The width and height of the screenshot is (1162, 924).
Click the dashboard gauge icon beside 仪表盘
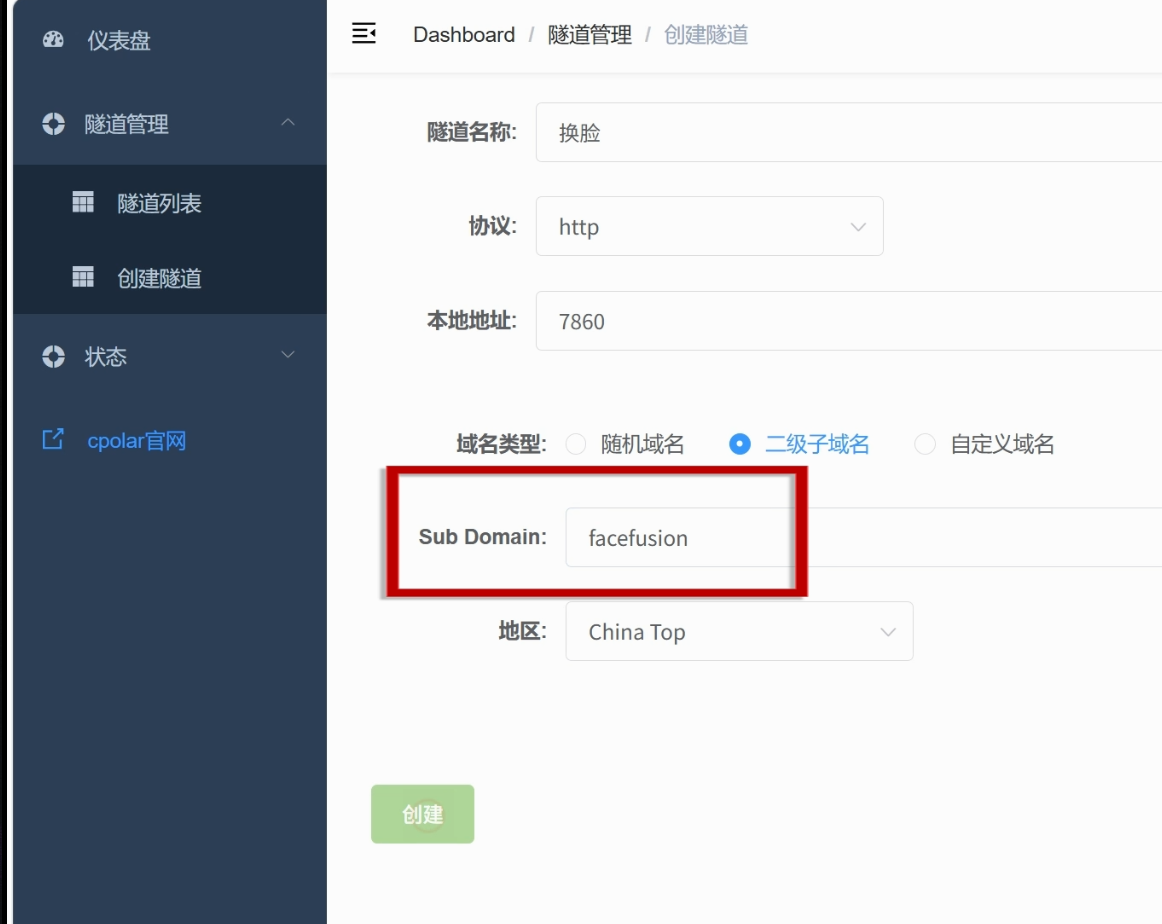click(x=53, y=39)
